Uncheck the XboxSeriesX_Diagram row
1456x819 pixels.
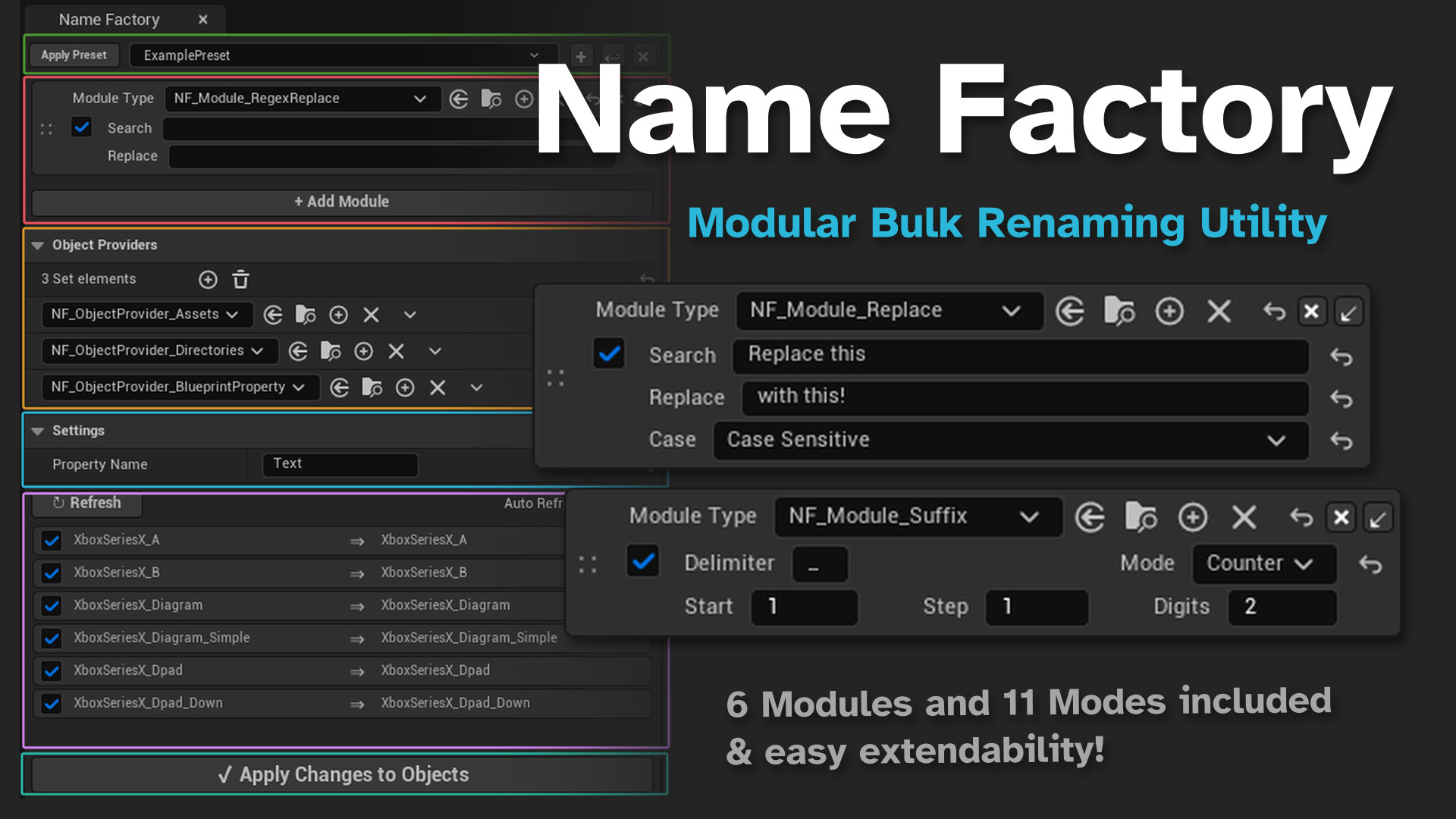[52, 606]
